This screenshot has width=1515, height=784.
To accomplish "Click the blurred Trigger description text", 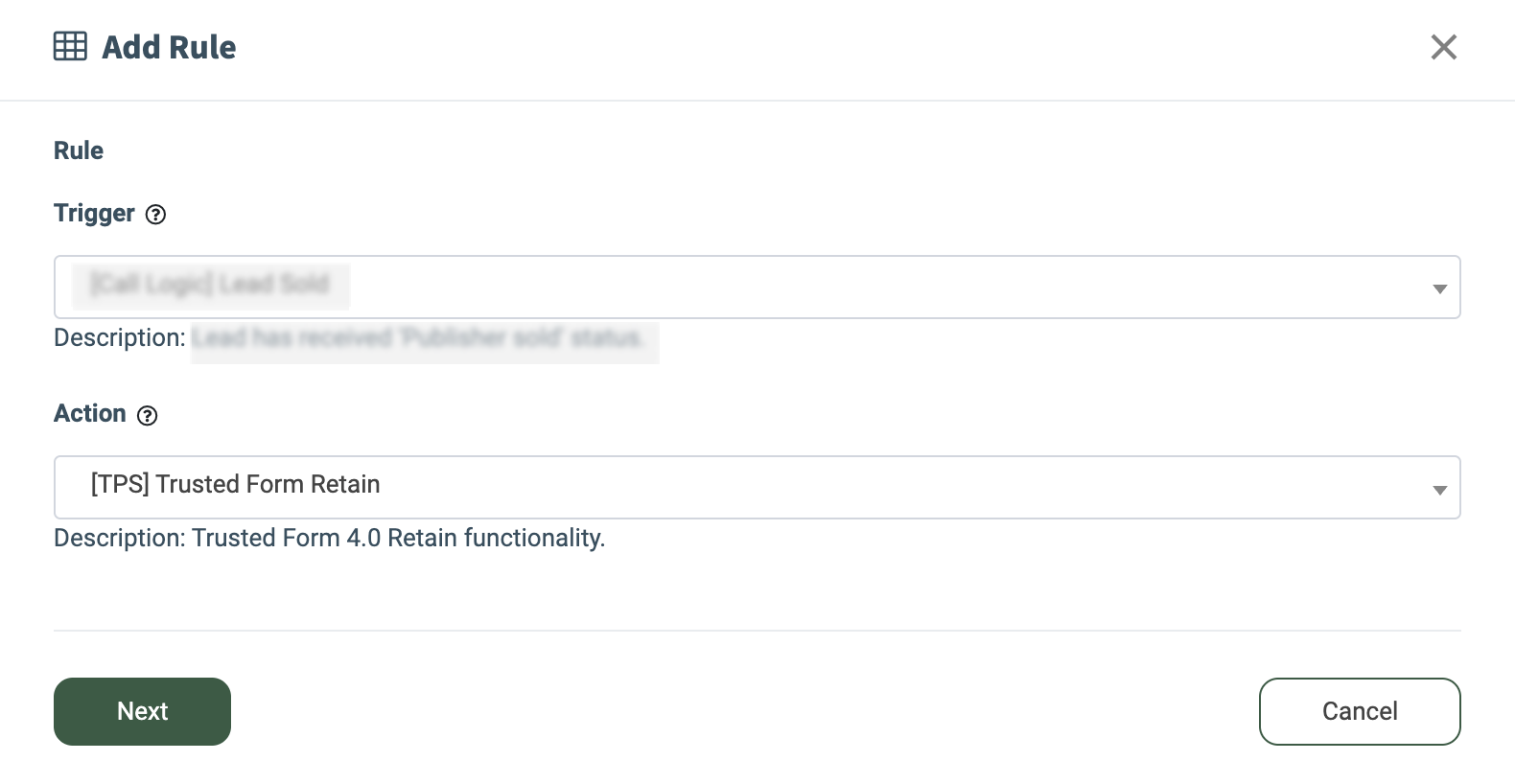I will pyautogui.click(x=419, y=338).
